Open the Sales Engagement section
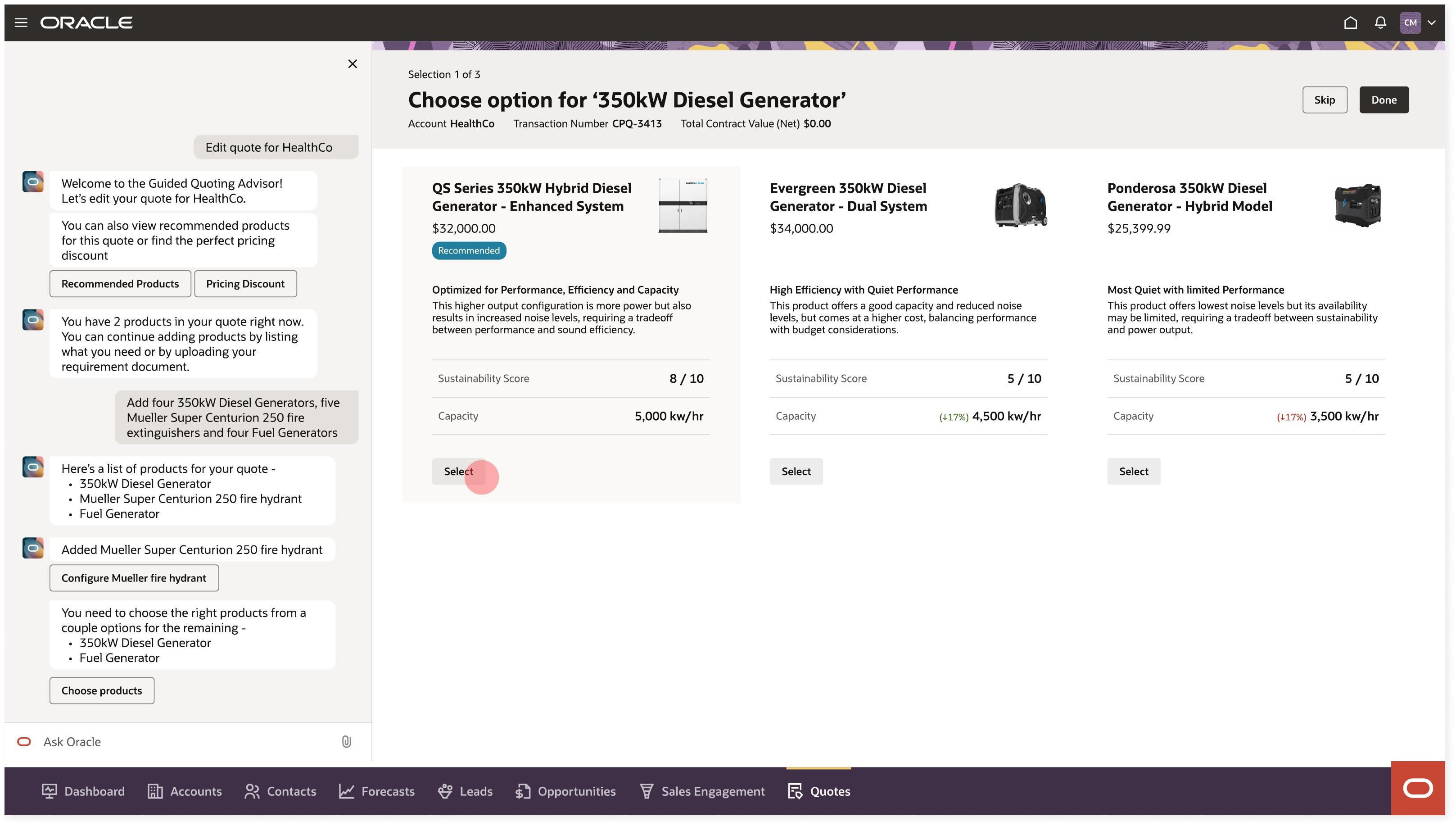Image resolution: width=1456 pixels, height=826 pixels. 702,791
